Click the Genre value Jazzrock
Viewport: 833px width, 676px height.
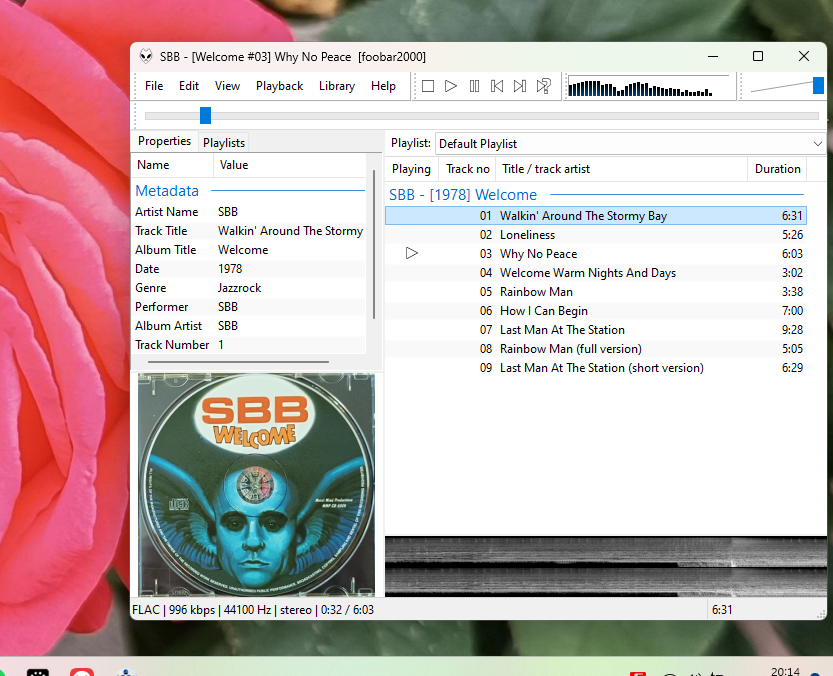click(x=240, y=288)
